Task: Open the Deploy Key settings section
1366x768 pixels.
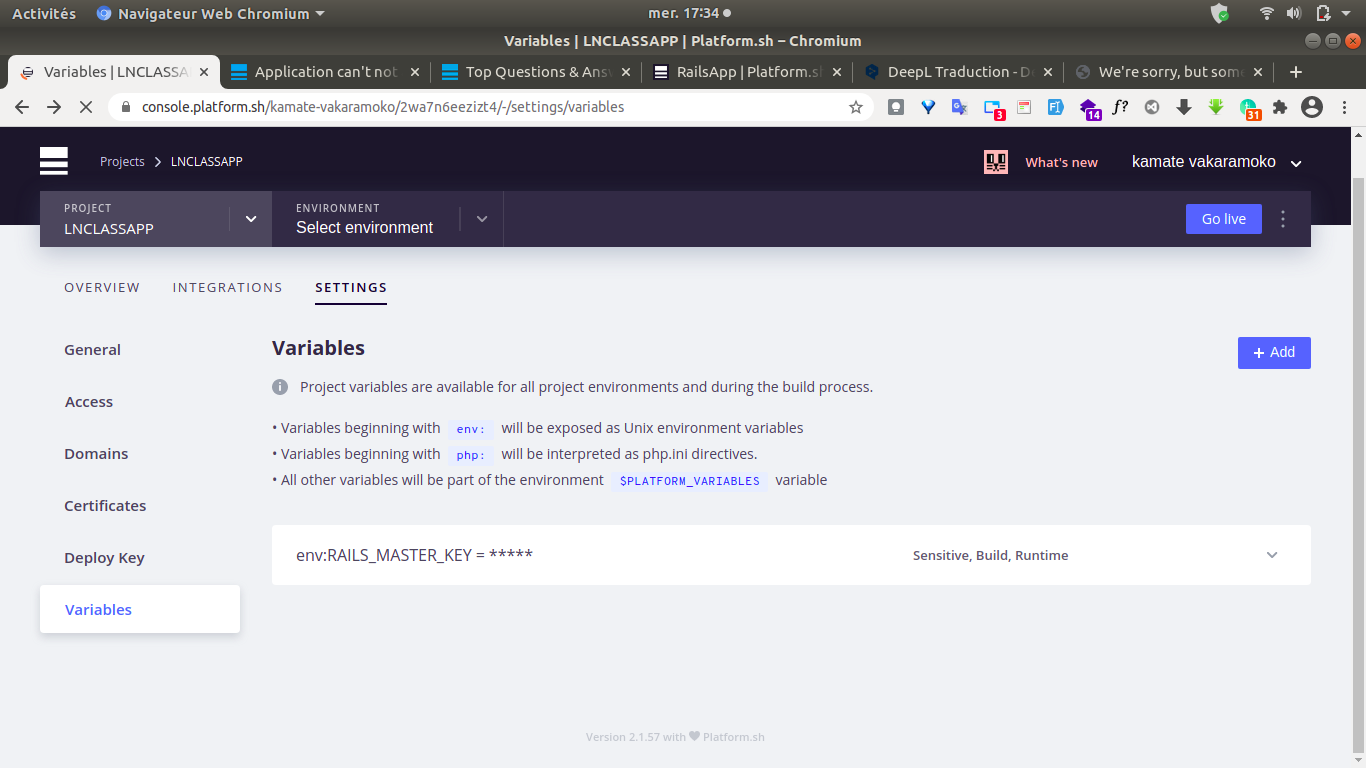Action: 104,558
